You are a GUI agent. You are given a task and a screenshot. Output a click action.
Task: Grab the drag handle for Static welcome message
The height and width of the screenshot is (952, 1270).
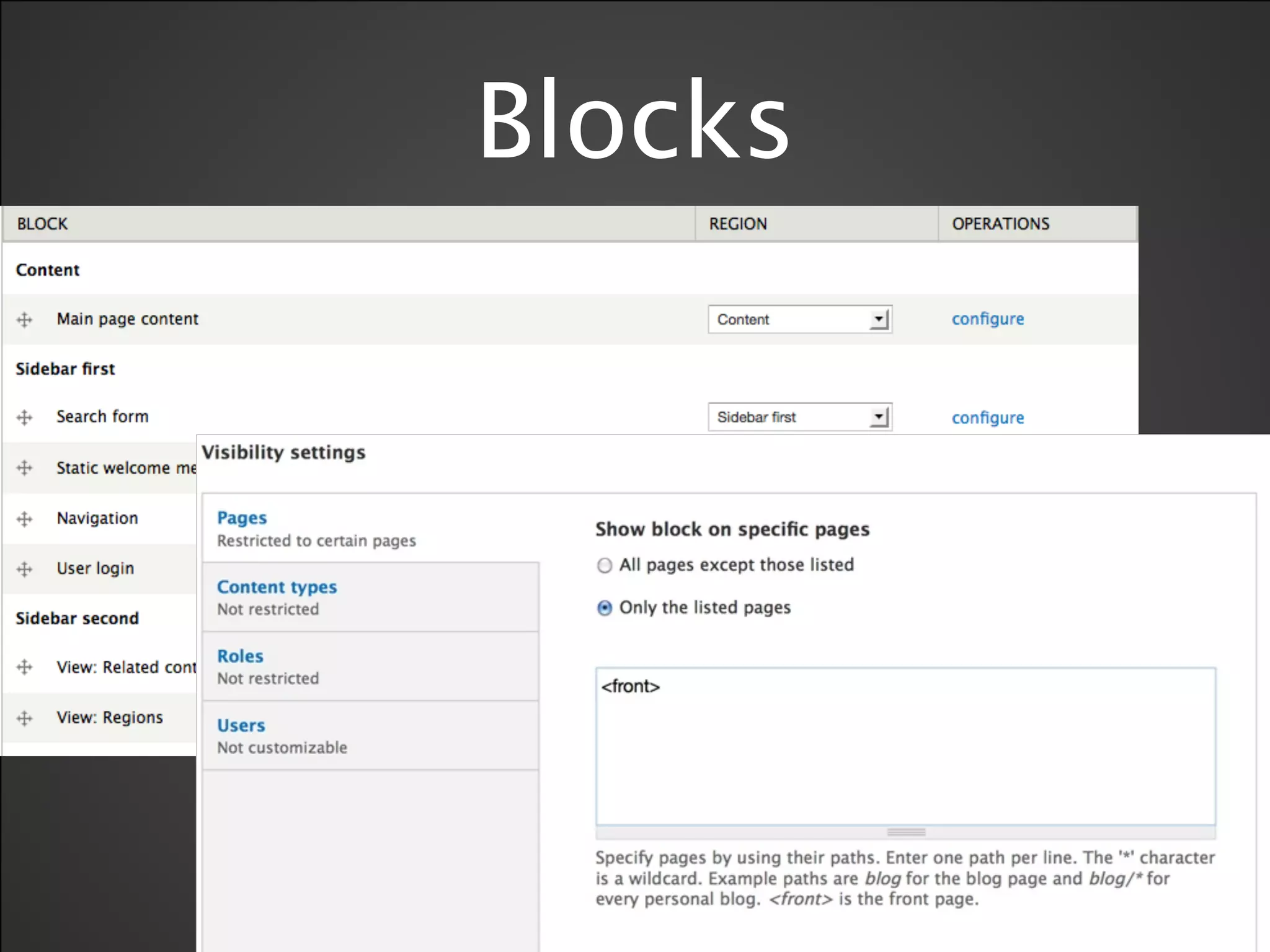[x=24, y=468]
